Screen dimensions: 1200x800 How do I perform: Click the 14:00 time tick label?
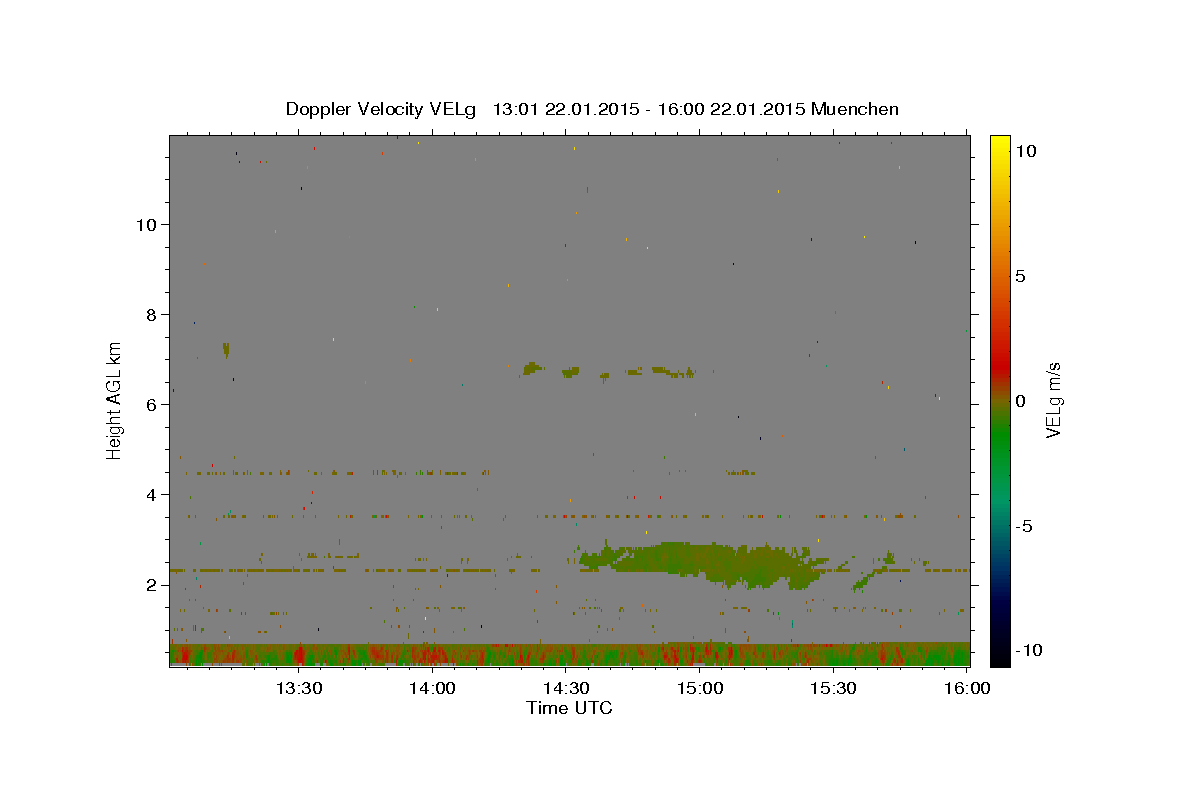click(432, 688)
